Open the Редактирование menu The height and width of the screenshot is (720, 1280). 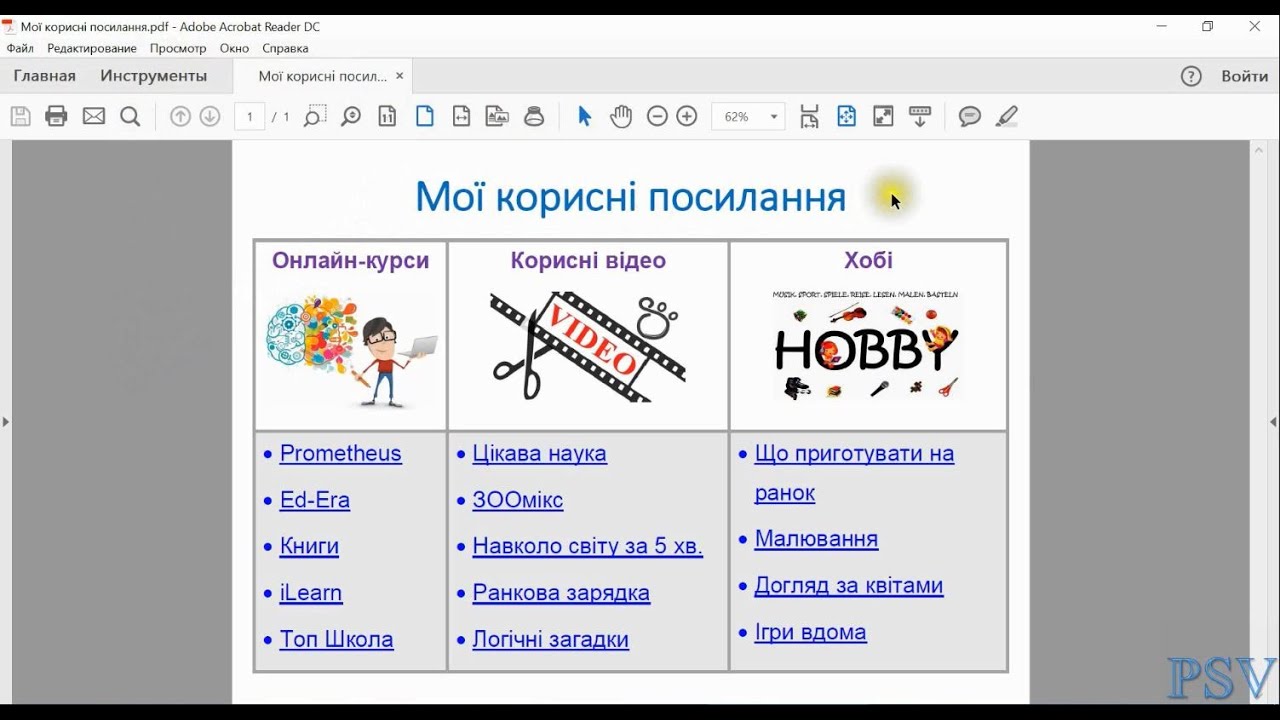(92, 48)
